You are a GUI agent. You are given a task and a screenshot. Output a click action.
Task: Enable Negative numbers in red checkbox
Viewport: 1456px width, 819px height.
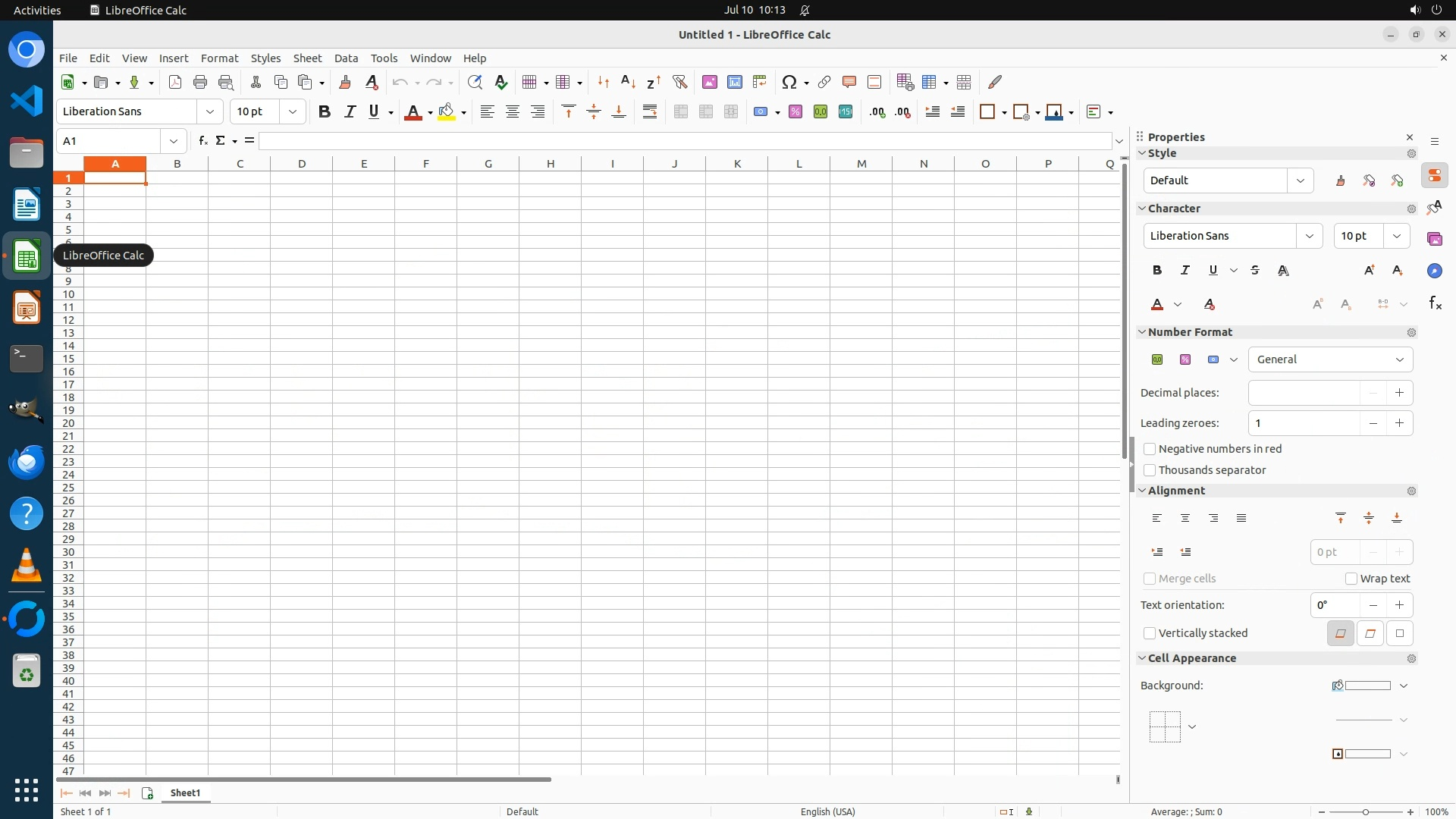1150,449
